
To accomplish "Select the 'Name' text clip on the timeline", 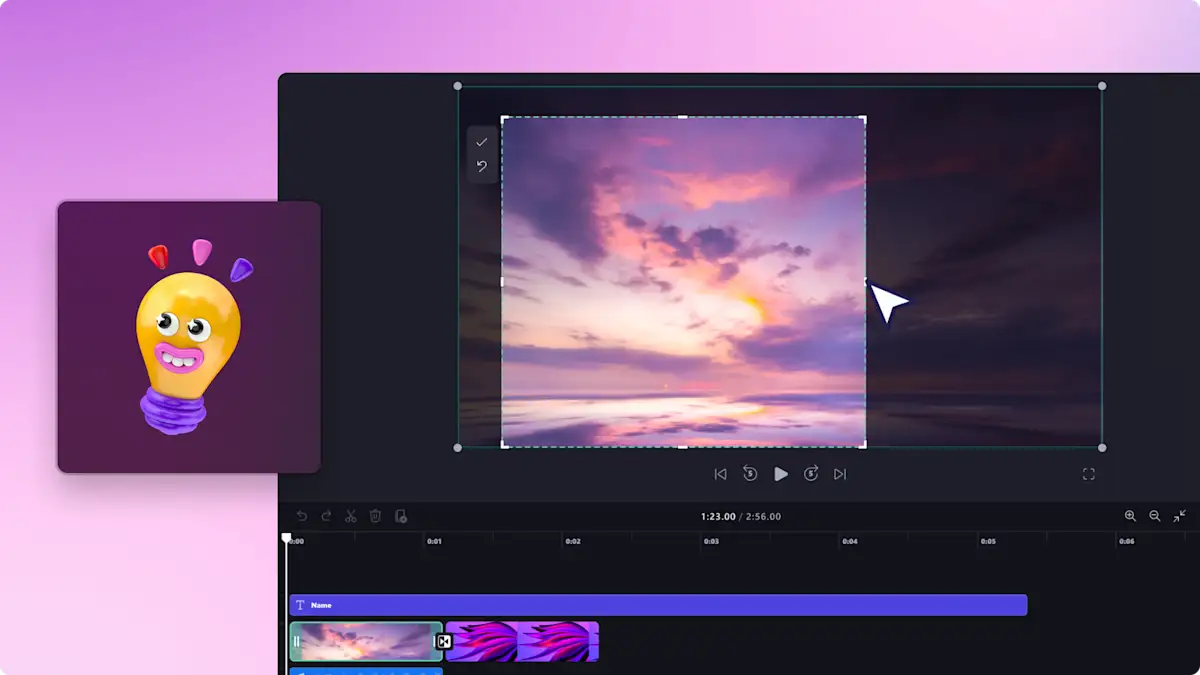I will pos(660,605).
